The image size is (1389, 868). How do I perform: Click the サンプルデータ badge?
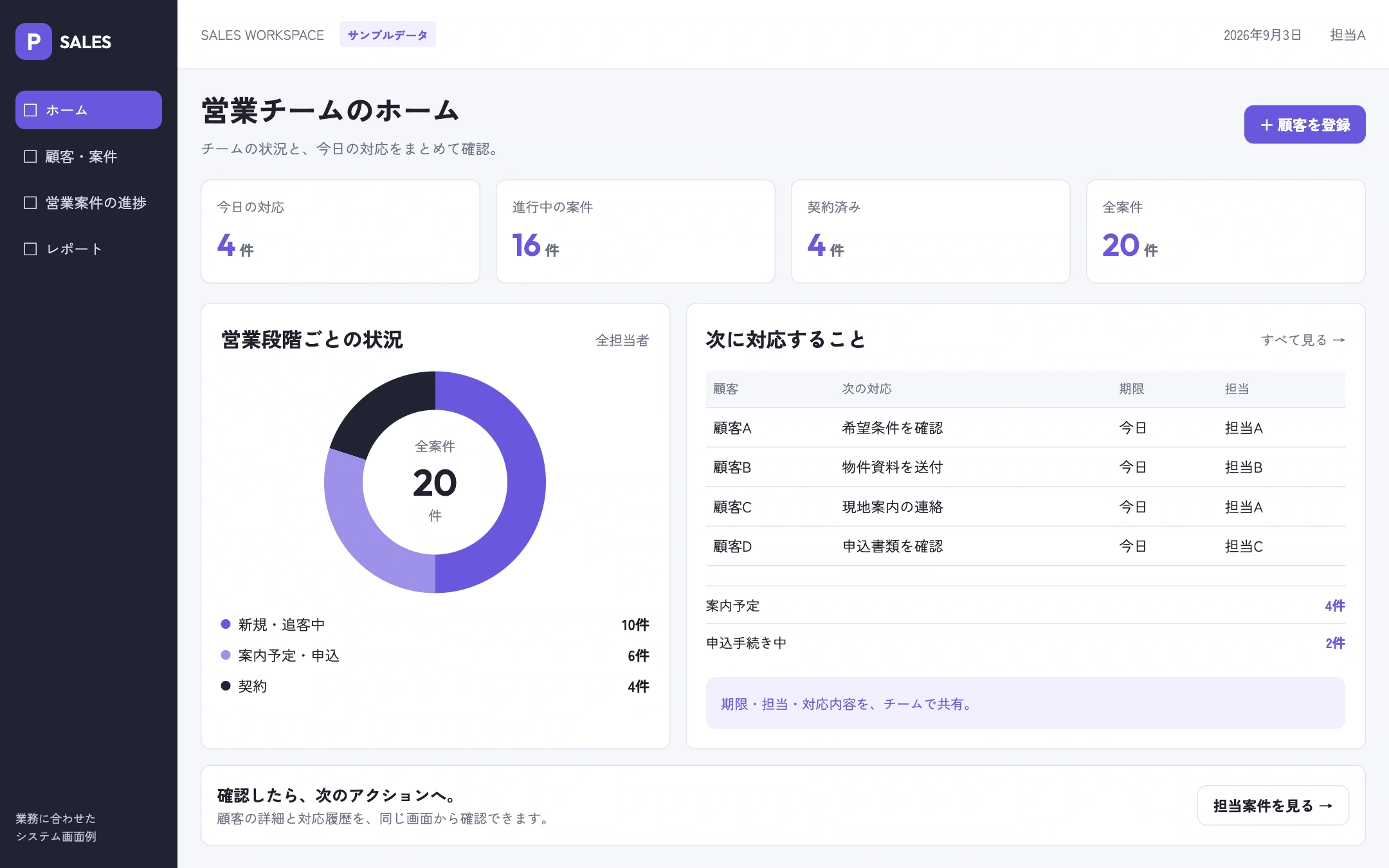388,35
